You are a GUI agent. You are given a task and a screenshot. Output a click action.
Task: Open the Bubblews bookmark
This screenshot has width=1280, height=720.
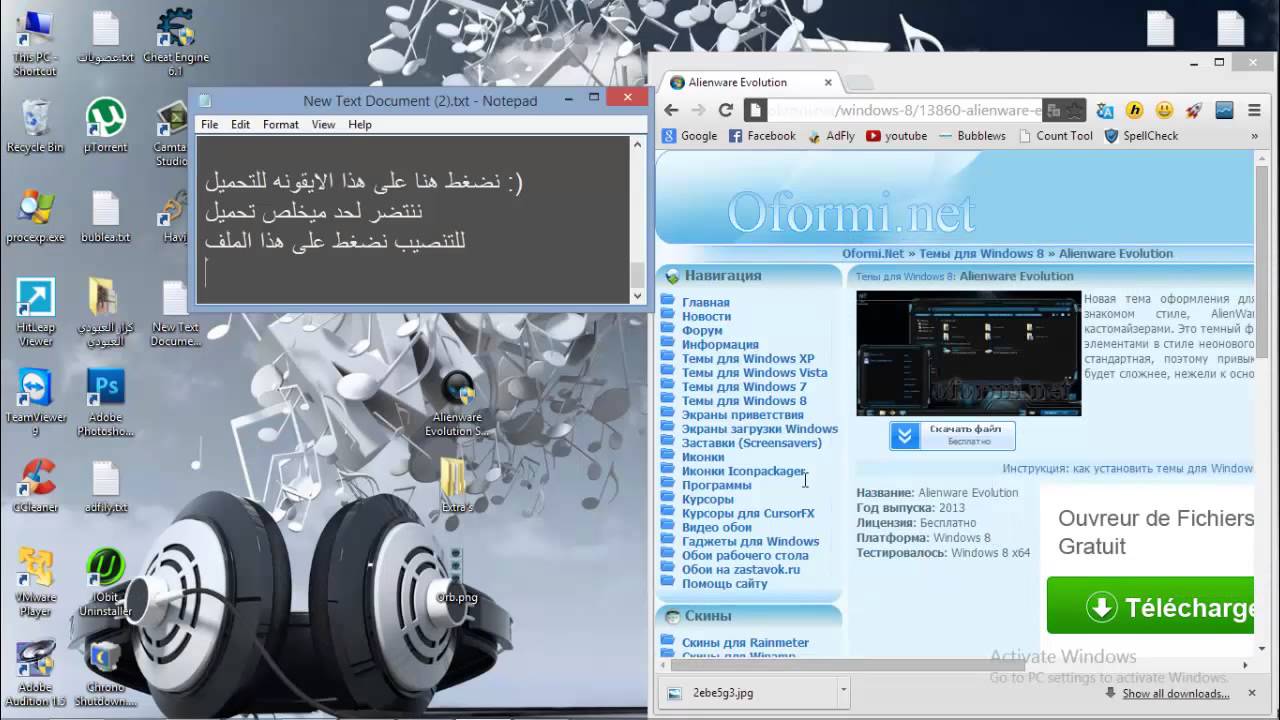[x=972, y=136]
